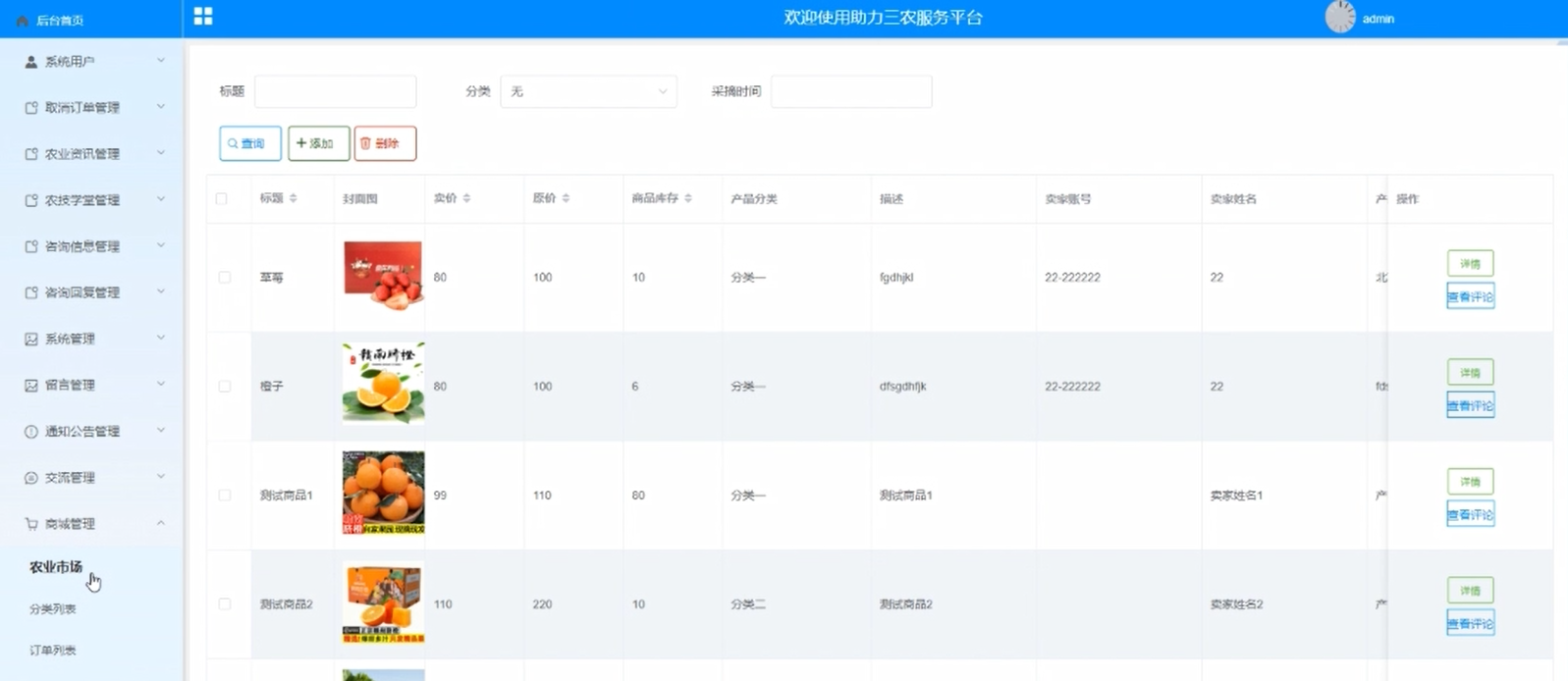Select the 分类列表 submenu item
Image resolution: width=1568 pixels, height=681 pixels.
pos(53,609)
